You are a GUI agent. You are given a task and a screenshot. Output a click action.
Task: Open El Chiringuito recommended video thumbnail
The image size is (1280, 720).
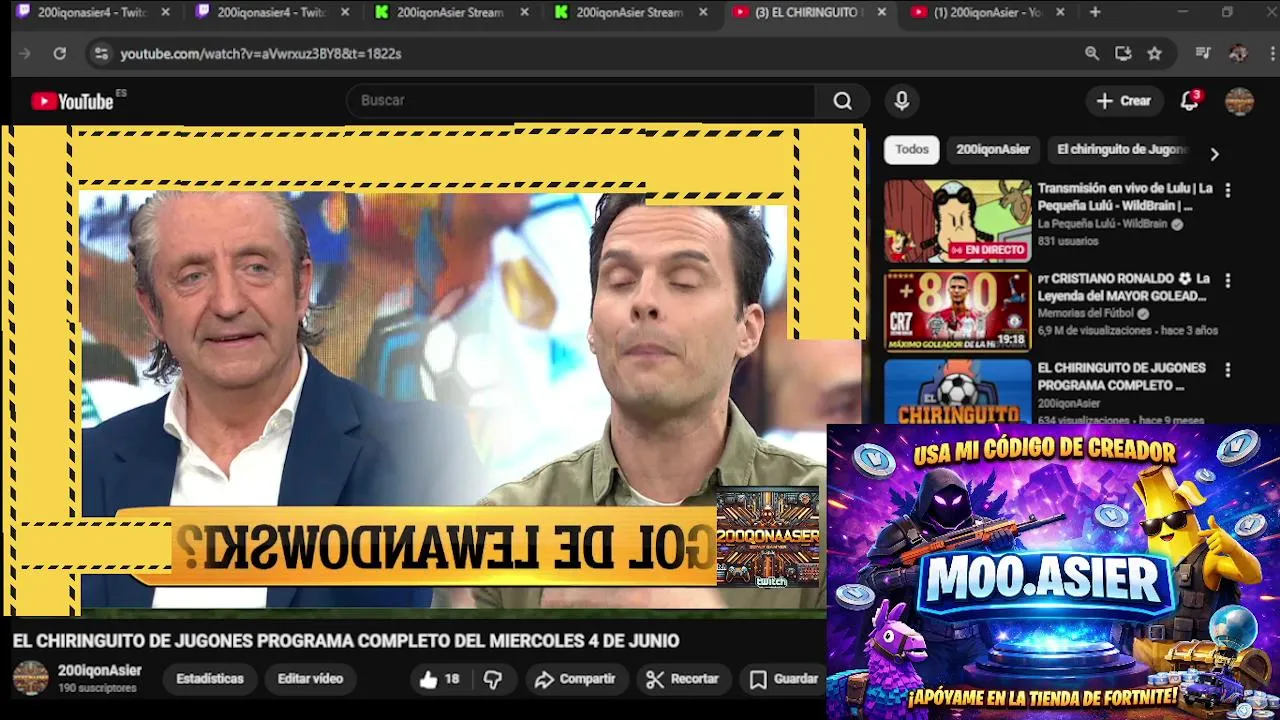tap(957, 392)
